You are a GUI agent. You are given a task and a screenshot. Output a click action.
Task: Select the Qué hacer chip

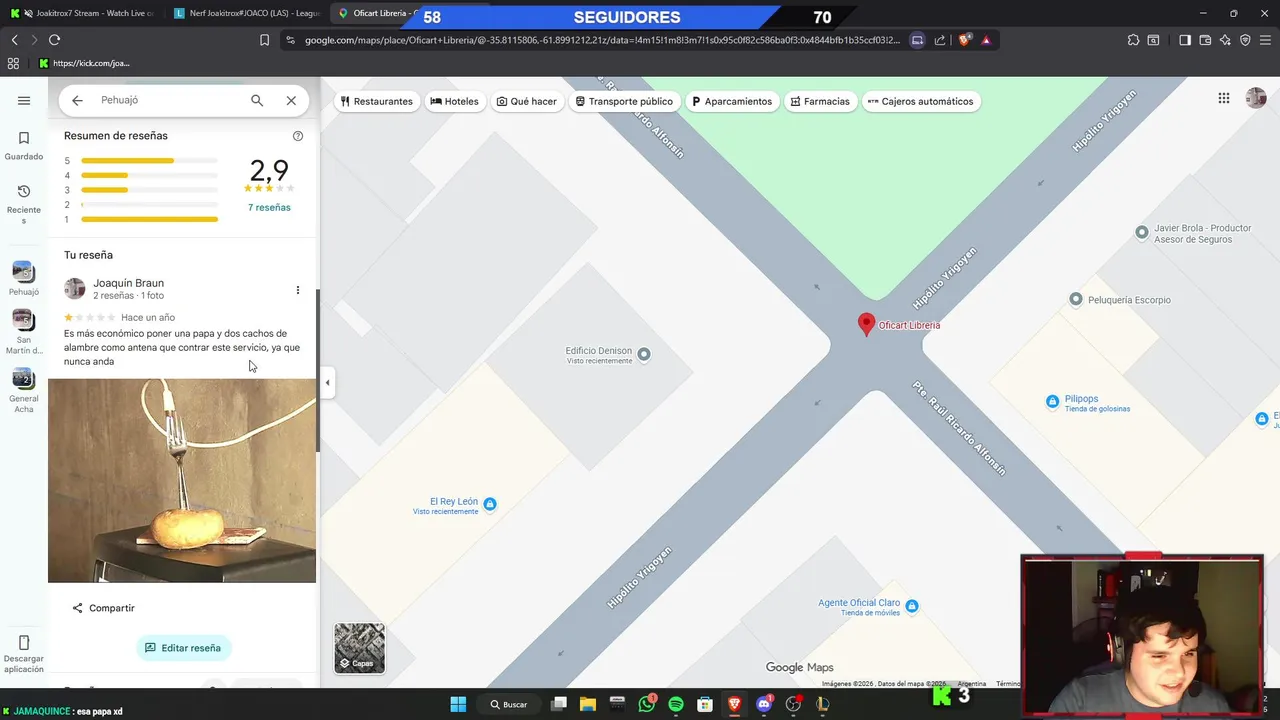(x=527, y=101)
